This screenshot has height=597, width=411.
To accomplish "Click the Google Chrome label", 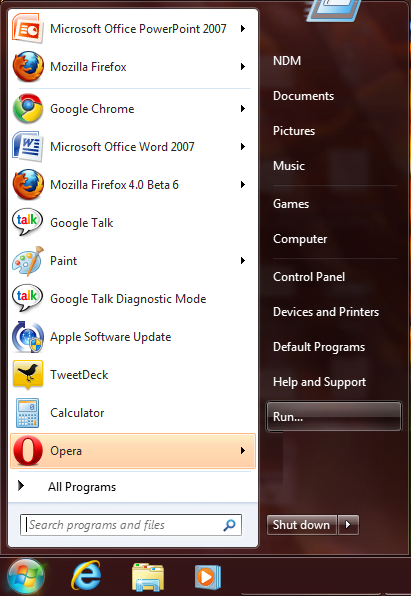I will pyautogui.click(x=92, y=109).
